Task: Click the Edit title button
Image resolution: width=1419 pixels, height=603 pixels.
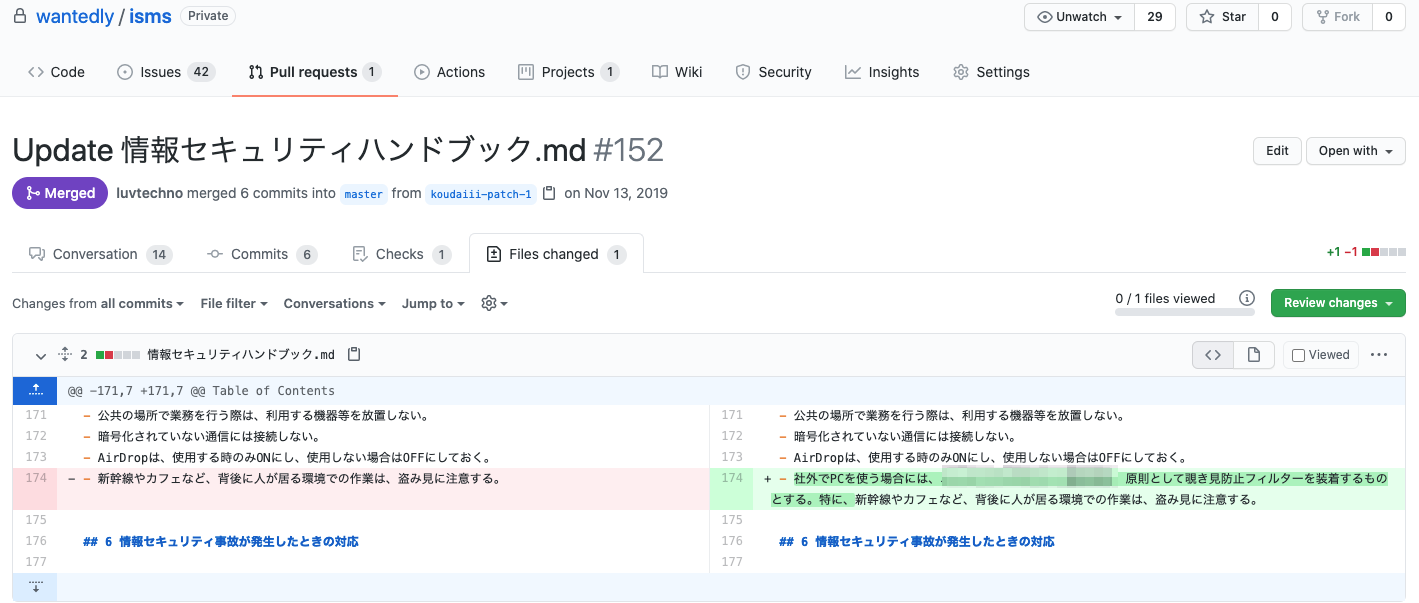Action: (x=1277, y=151)
